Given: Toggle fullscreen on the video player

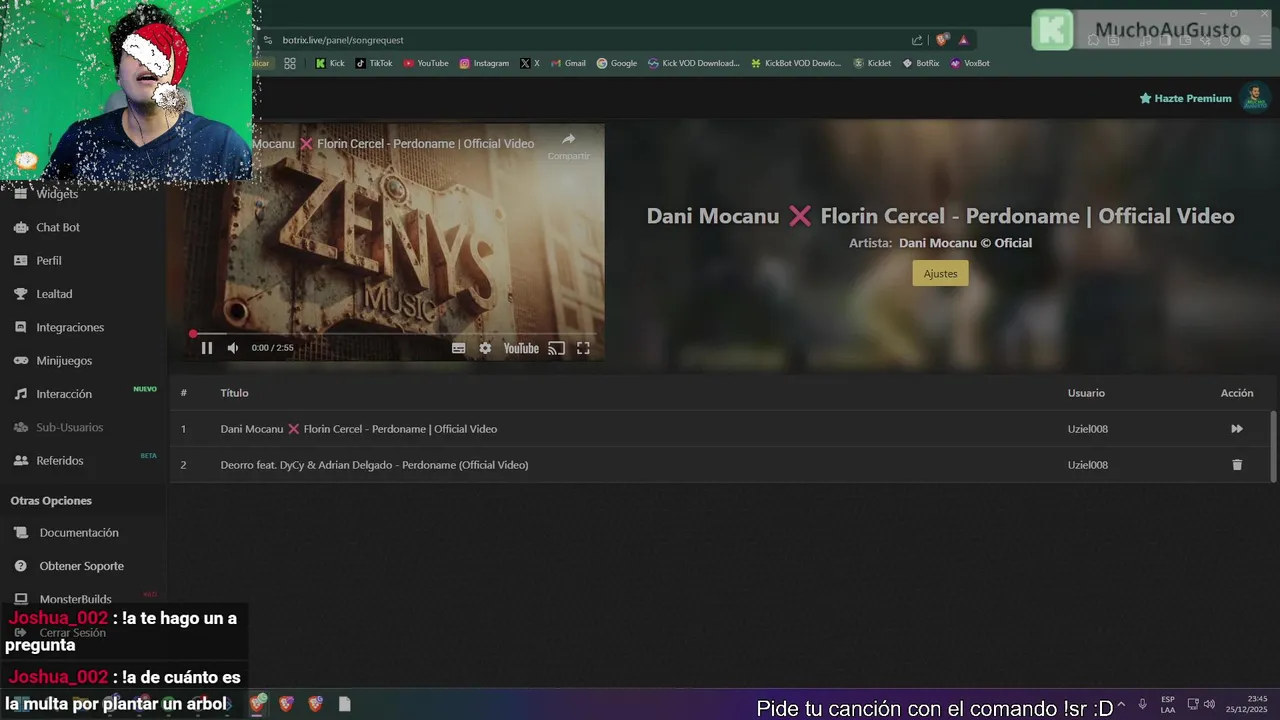Looking at the screenshot, I should coord(583,348).
